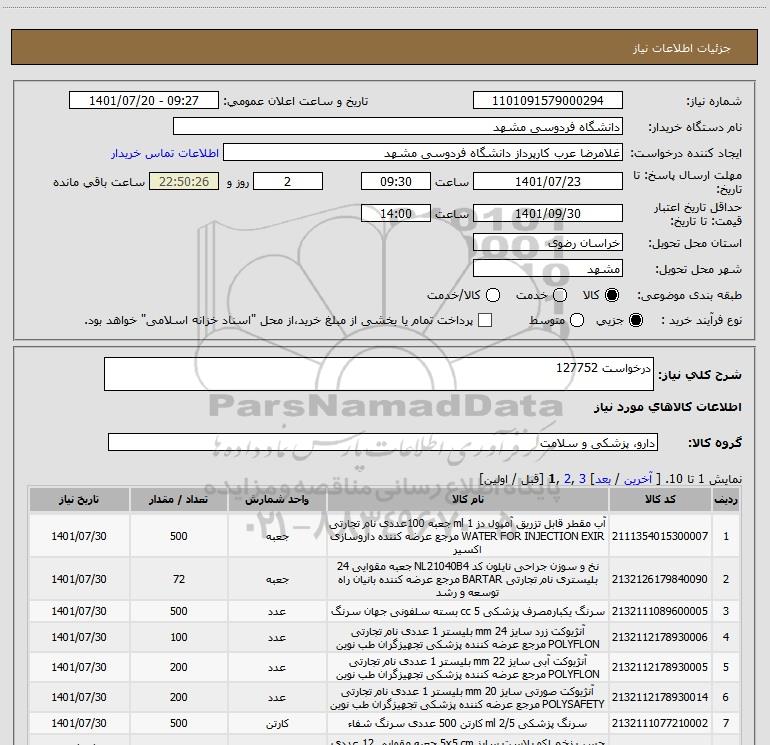Viewport: 770px width, 745px height.
Task: Open the اطلاعات تماس خریدار link
Action: coord(165,153)
